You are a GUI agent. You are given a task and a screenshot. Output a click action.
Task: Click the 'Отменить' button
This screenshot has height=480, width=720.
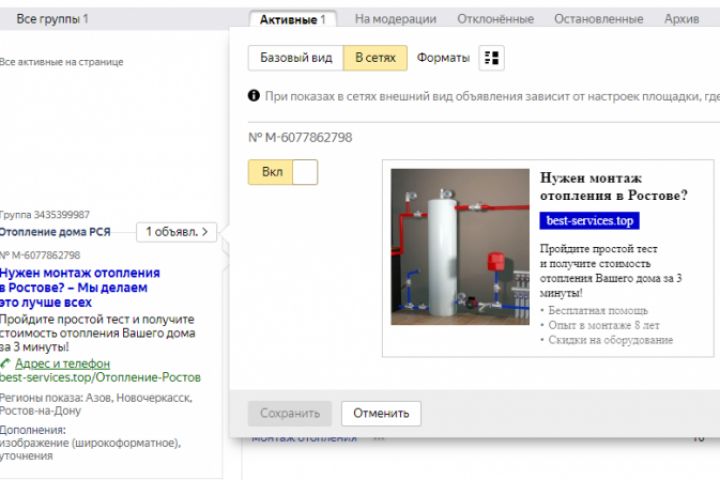[381, 413]
